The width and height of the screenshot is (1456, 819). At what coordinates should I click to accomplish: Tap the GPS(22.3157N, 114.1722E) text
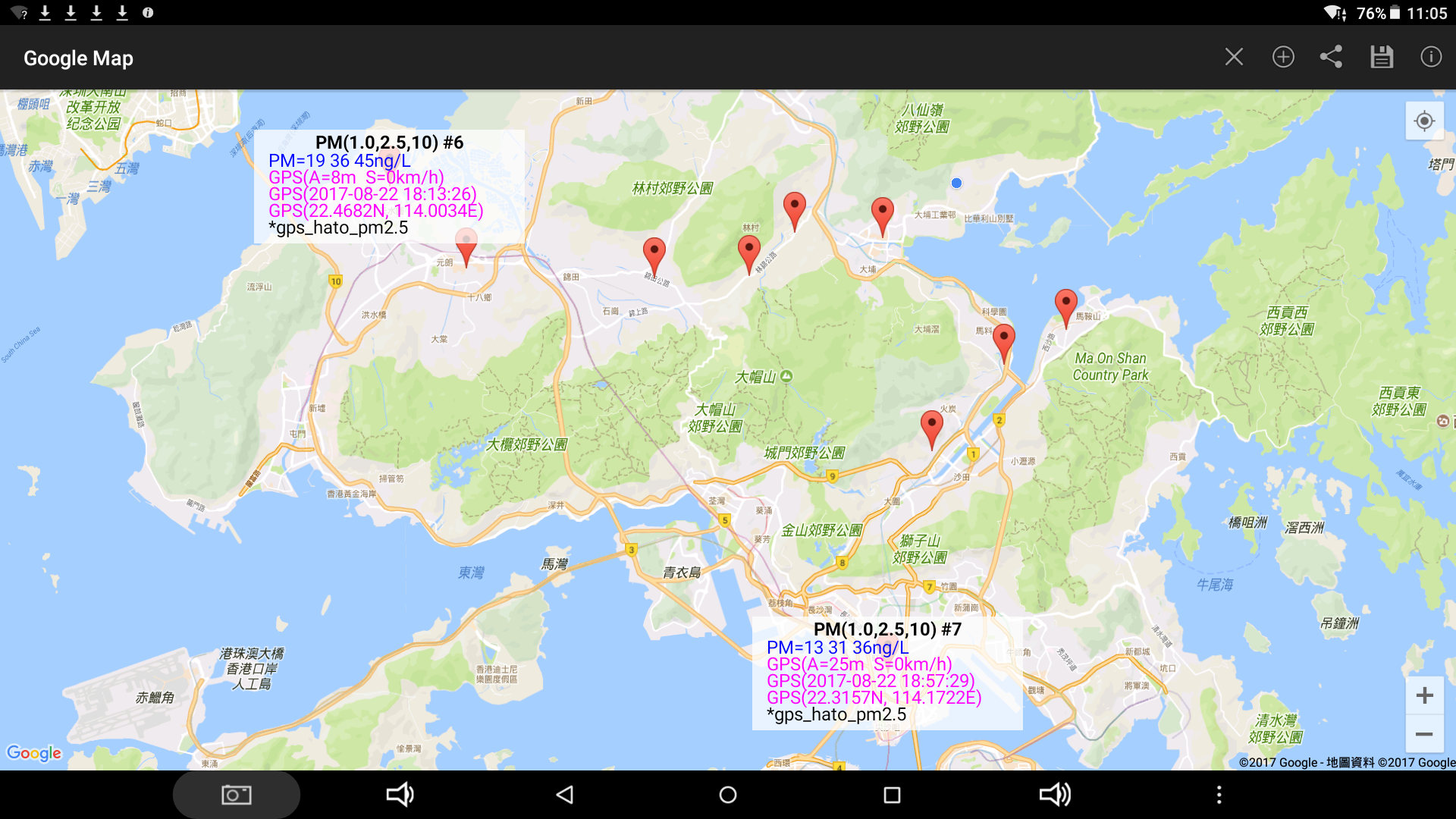point(874,698)
